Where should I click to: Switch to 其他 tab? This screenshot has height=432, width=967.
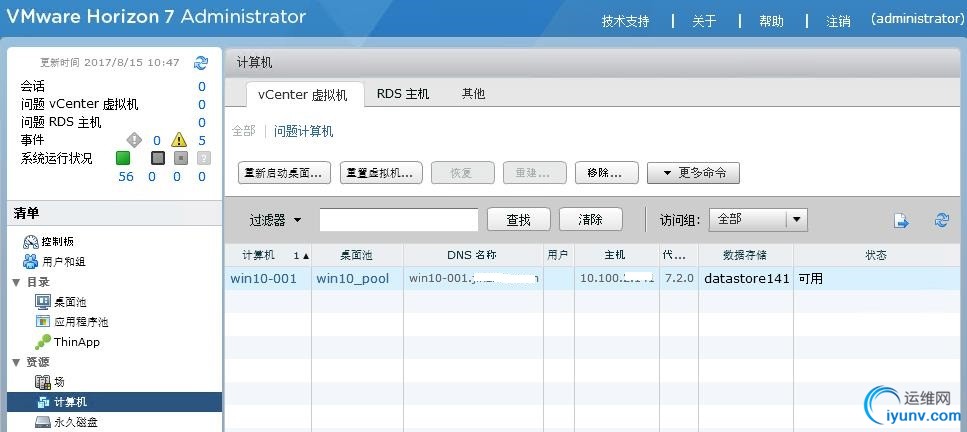[473, 94]
